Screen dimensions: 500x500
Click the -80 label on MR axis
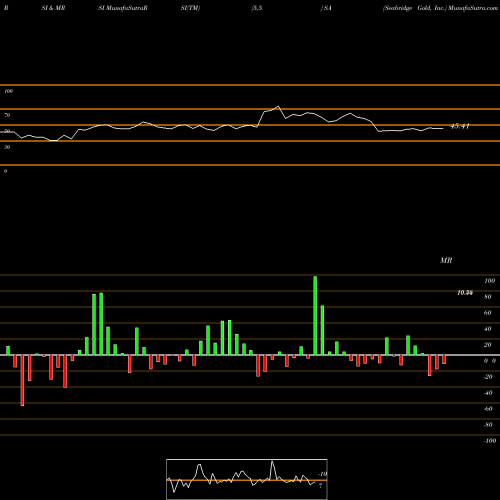488,425
